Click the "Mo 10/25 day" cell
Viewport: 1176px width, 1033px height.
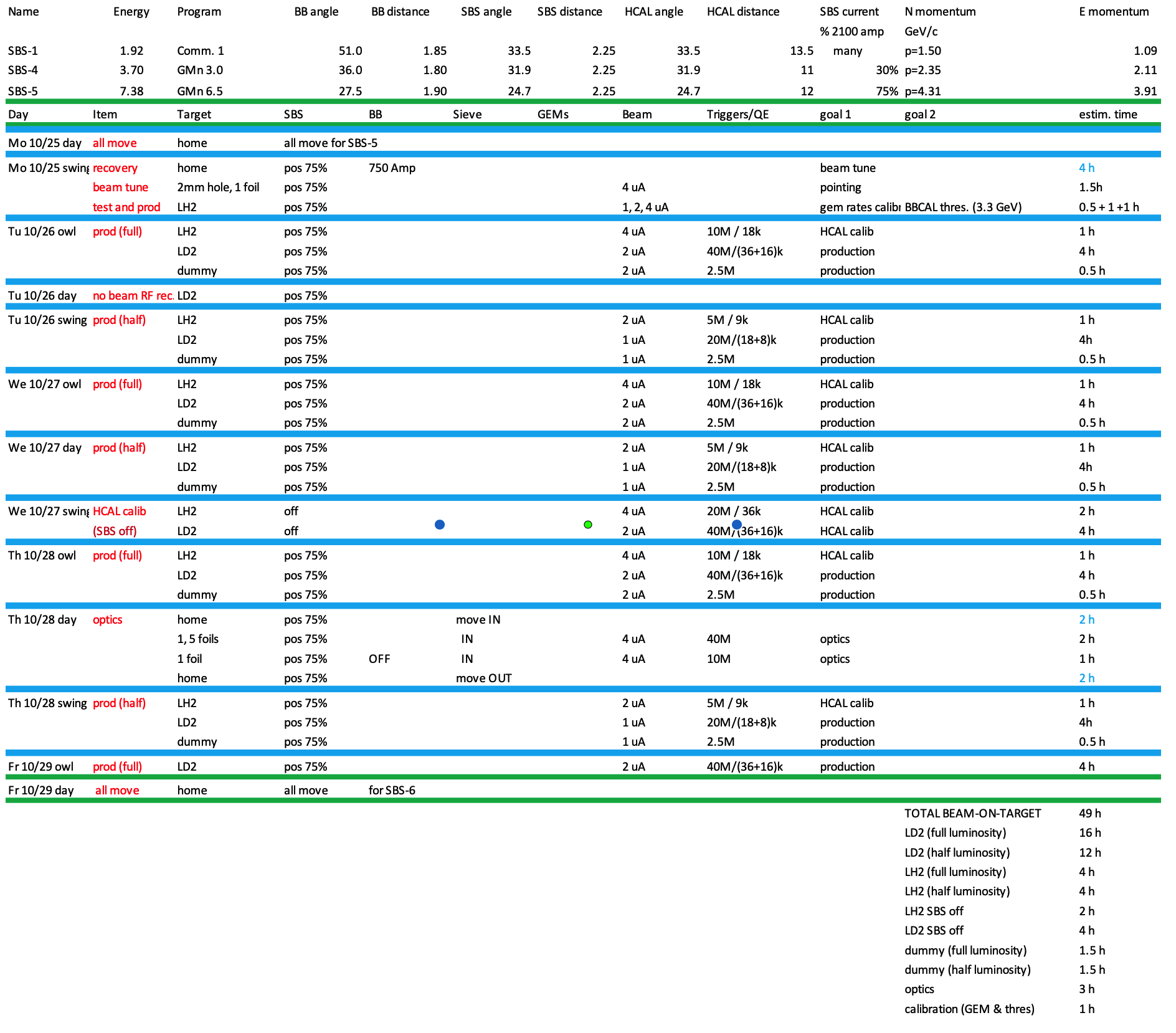[x=45, y=143]
